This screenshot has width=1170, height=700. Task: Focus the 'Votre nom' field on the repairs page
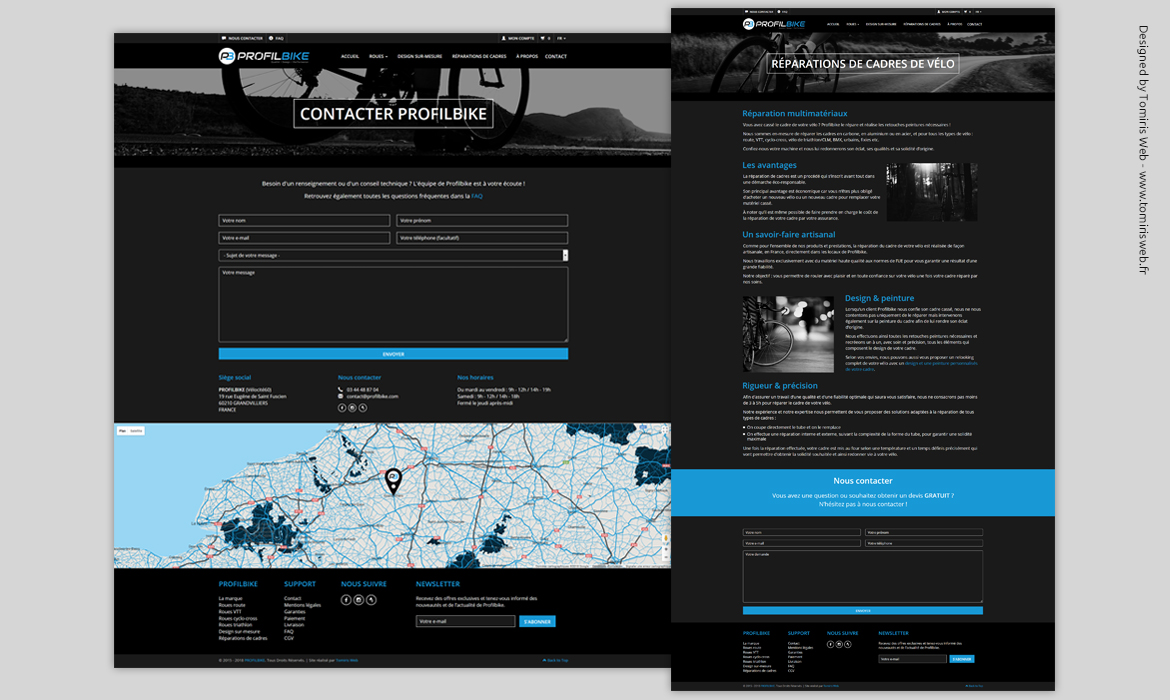pos(801,532)
